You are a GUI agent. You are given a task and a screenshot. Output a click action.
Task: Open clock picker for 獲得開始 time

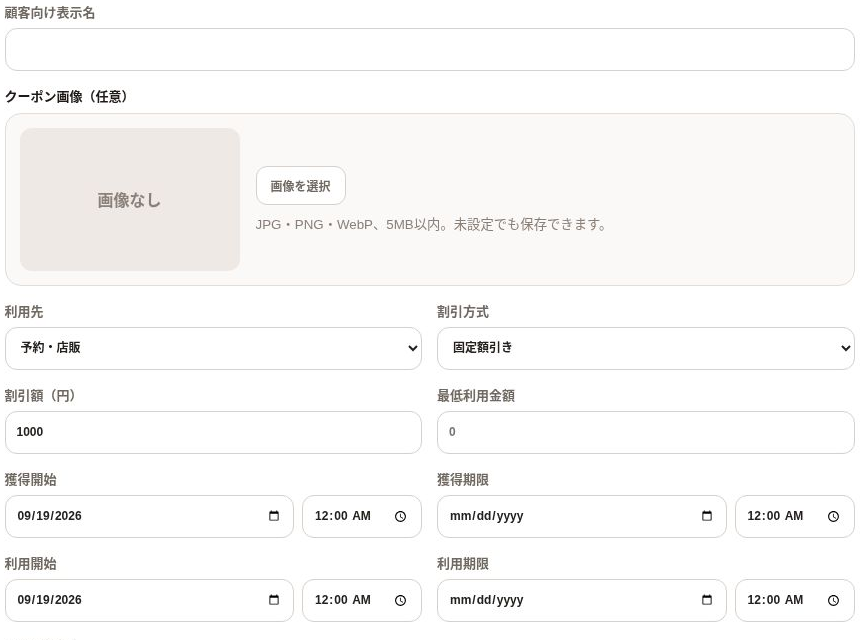point(400,517)
